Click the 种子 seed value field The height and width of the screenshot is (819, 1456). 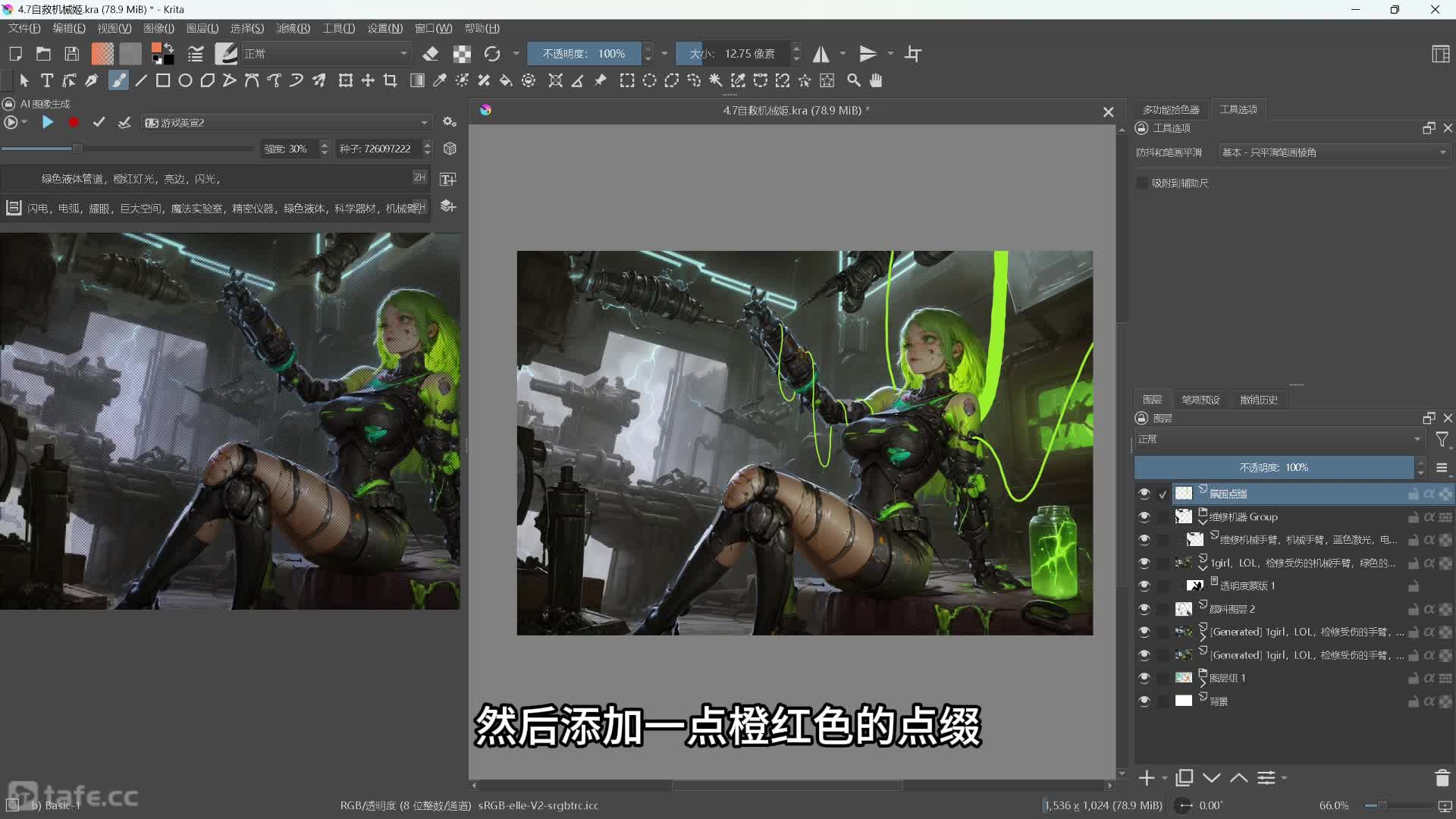click(379, 149)
